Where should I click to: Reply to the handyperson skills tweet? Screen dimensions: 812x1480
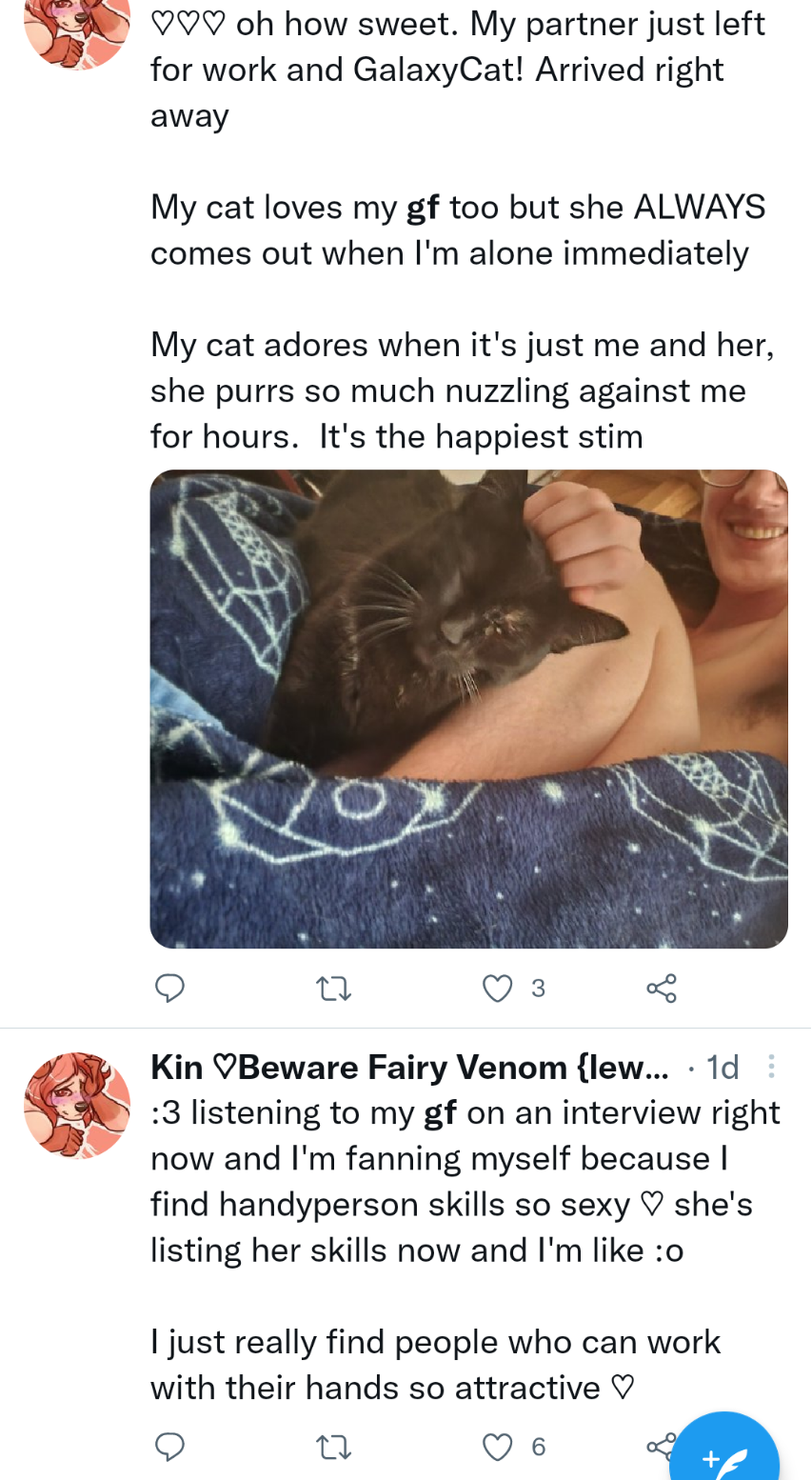[x=169, y=1447]
